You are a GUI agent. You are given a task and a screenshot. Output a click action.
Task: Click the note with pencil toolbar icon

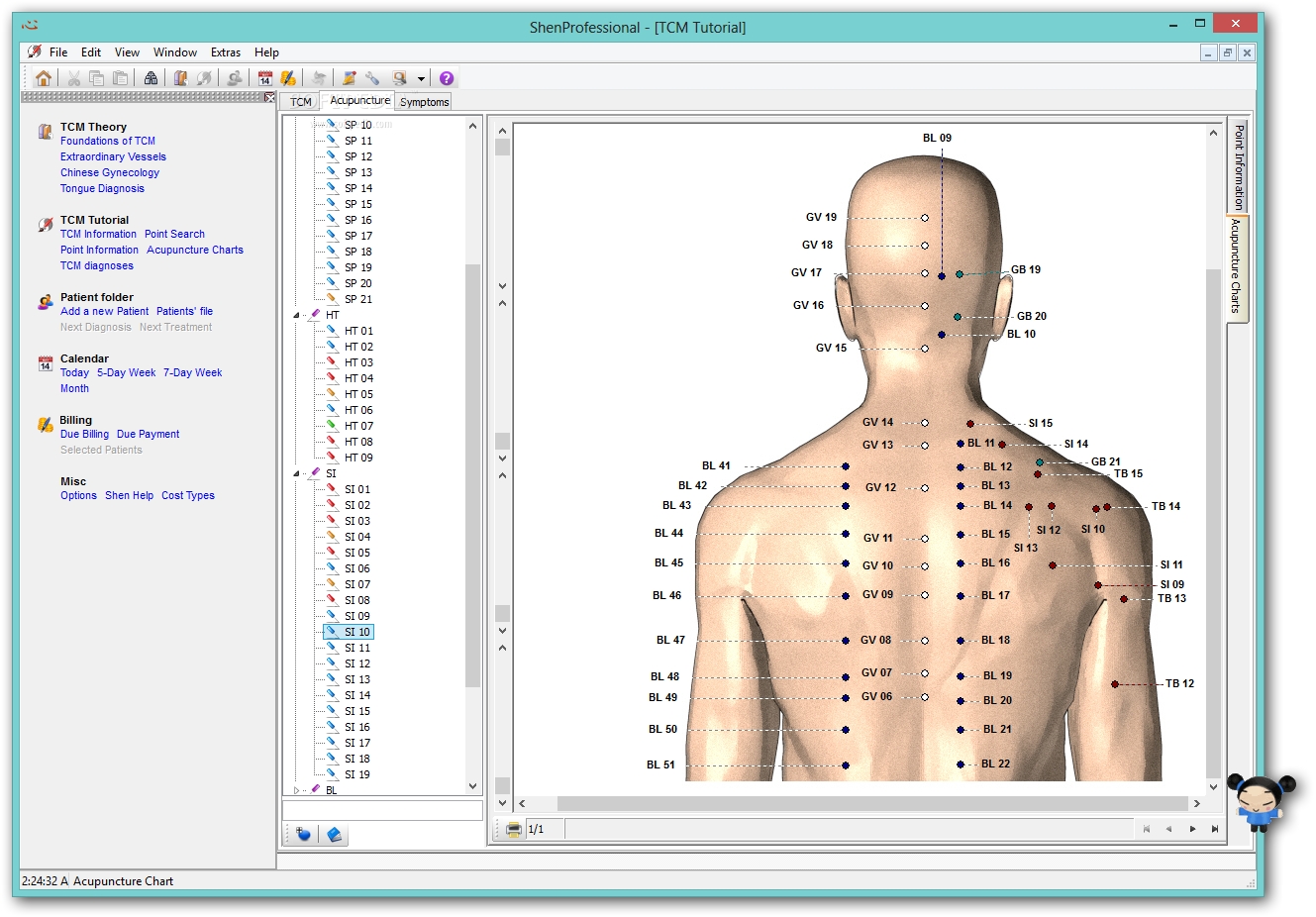[x=350, y=78]
